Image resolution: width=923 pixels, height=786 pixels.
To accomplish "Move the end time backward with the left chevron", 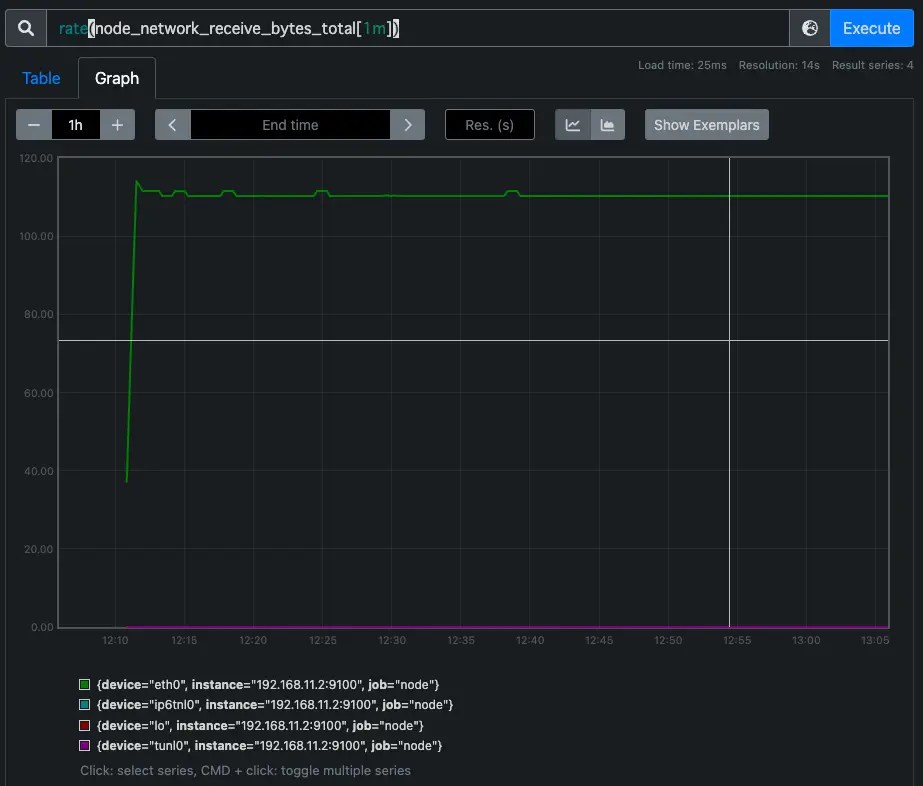I will pos(172,125).
